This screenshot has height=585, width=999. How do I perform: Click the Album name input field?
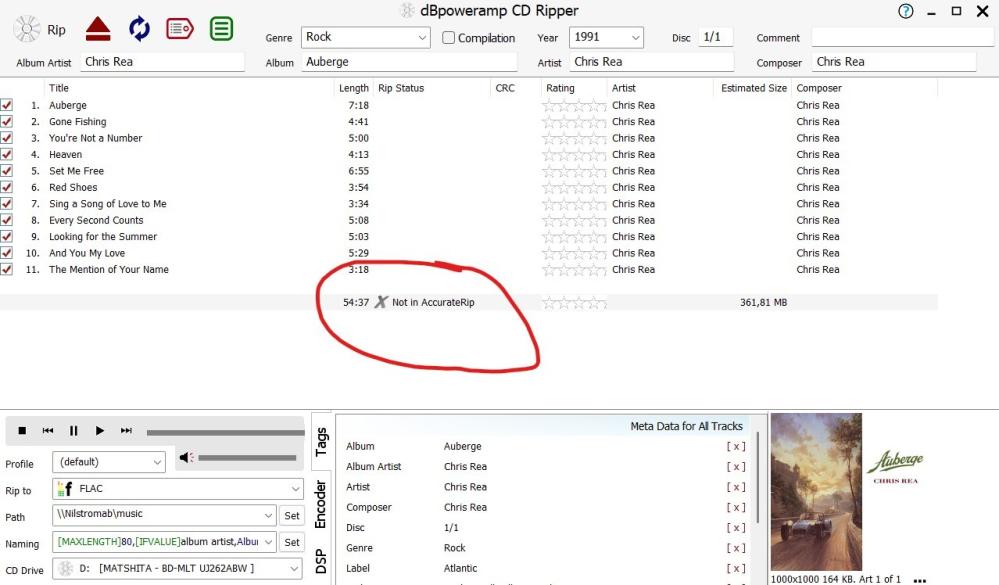coord(409,62)
